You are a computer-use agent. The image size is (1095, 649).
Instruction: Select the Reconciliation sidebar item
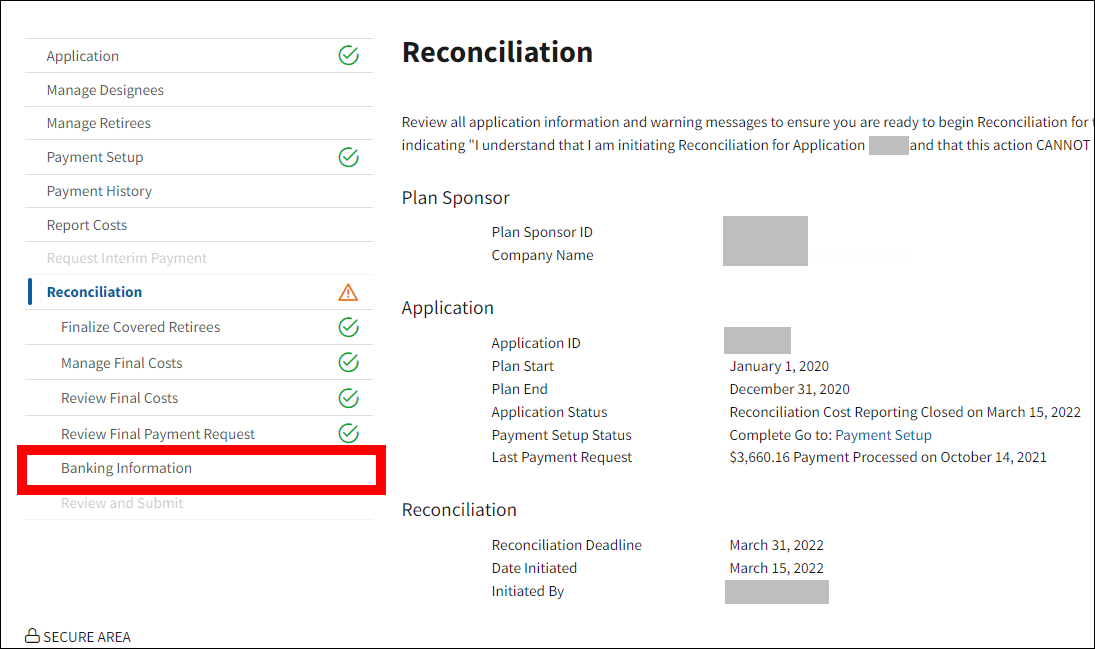coord(94,292)
